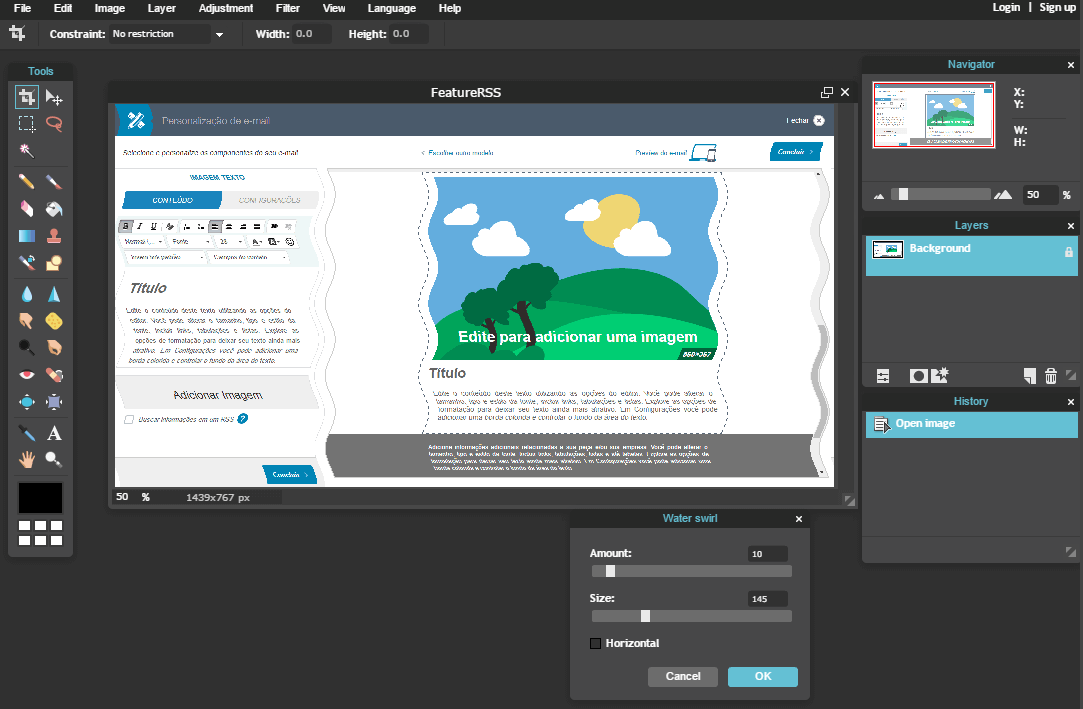Select the Lasso tool
The width and height of the screenshot is (1083, 709).
coord(54,124)
